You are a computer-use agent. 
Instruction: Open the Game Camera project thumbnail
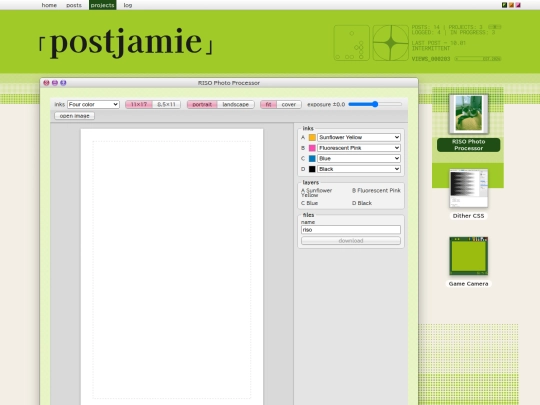[468, 256]
